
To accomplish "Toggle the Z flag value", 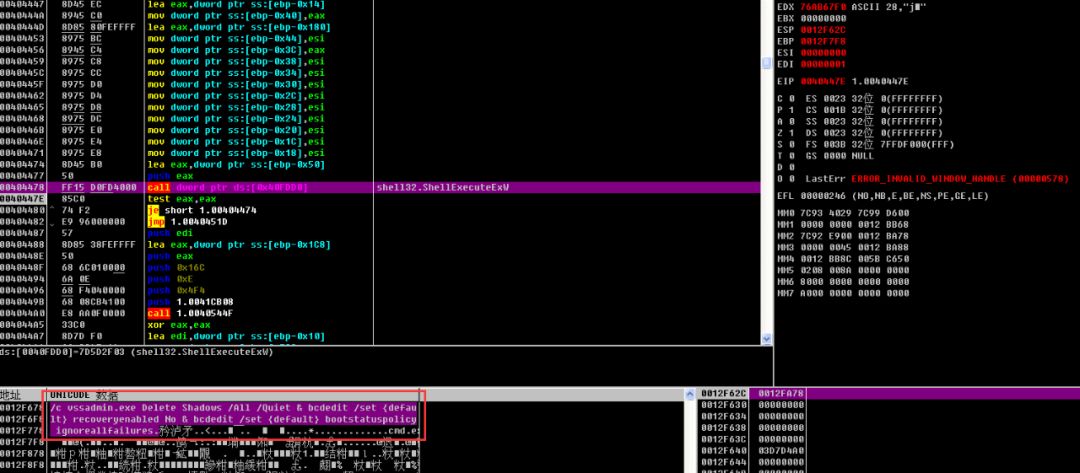I will point(792,133).
